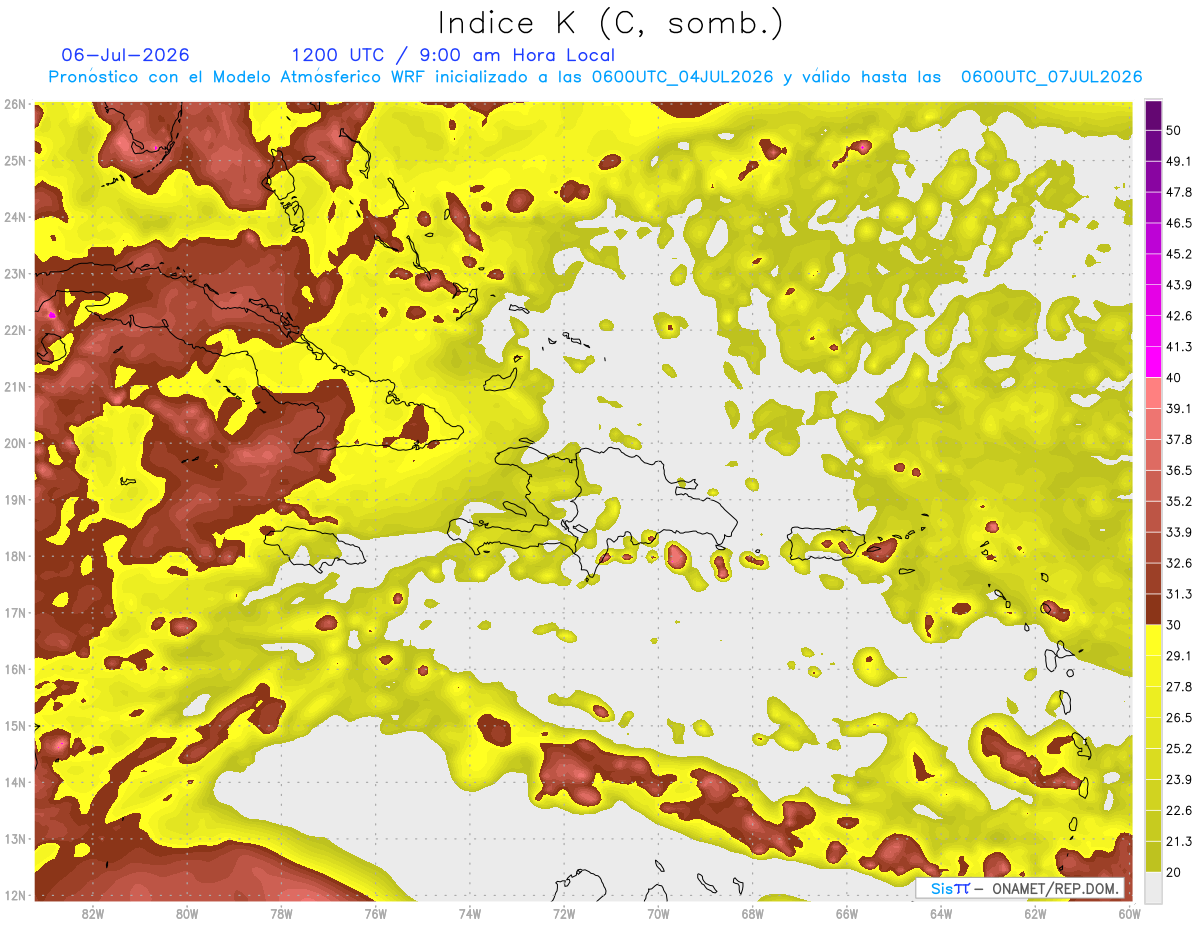Viewport: 1200px width, 927px height.
Task: Click the latitude axis label "25N"
Action: click(15, 160)
